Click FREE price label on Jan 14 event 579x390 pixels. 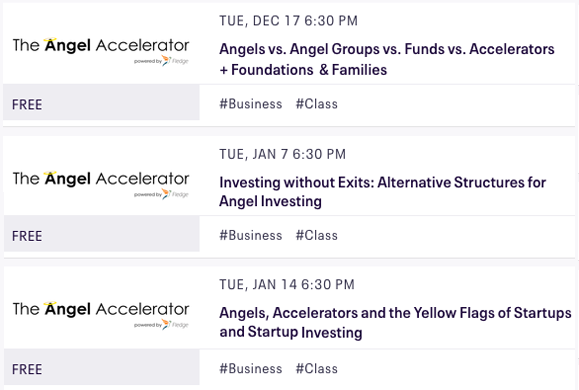27,369
